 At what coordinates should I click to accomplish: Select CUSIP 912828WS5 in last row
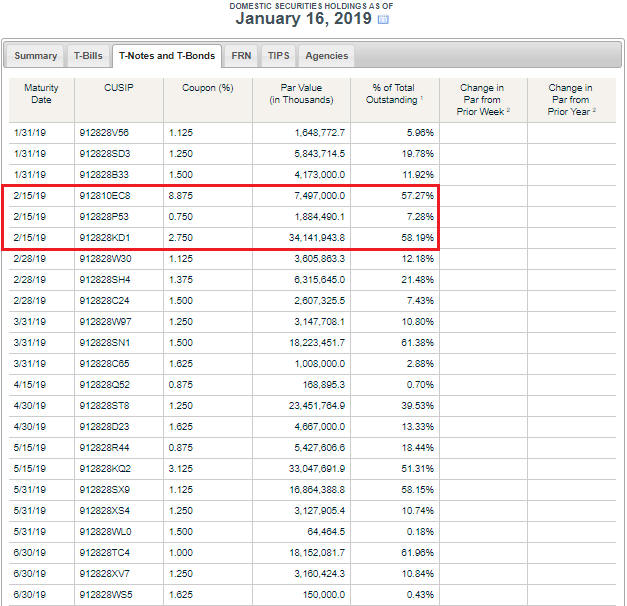click(x=105, y=595)
